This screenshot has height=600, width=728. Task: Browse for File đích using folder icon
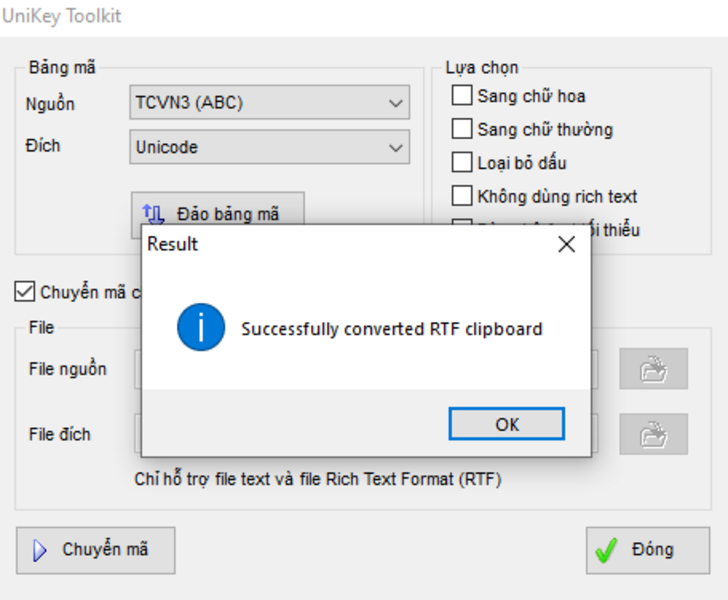click(x=653, y=434)
